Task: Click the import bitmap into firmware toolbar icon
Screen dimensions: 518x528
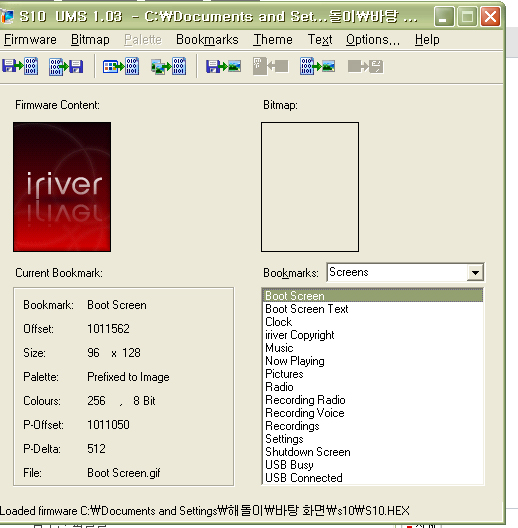Action: (168, 66)
